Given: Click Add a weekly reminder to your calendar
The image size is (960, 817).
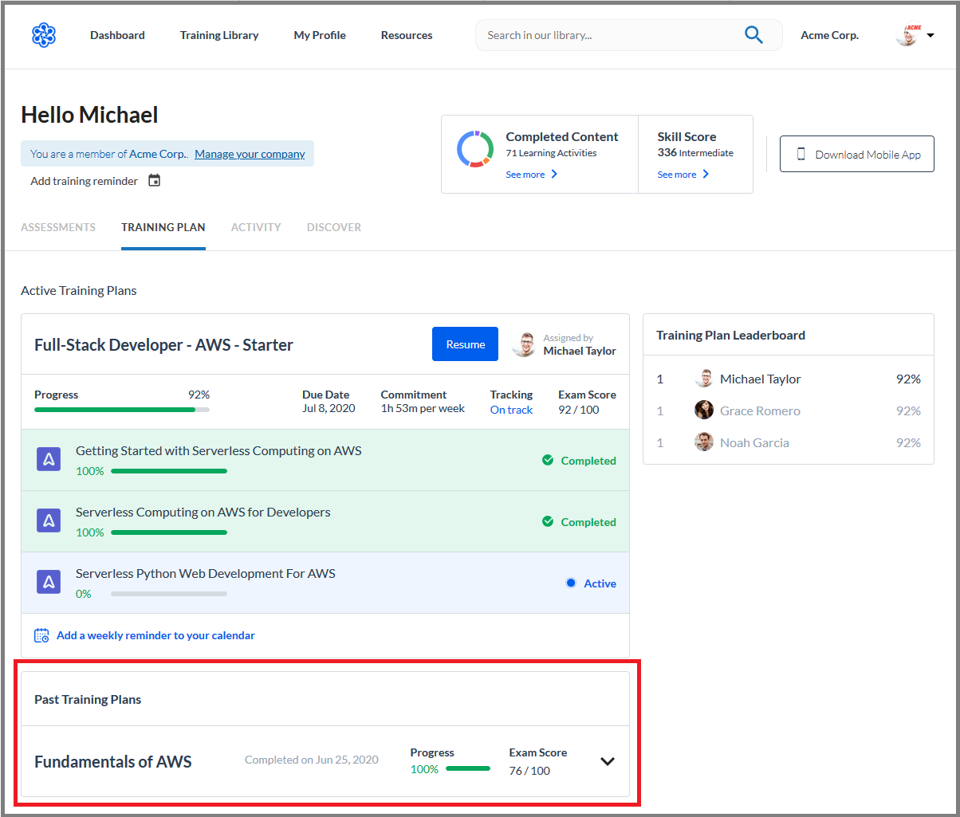Looking at the screenshot, I should (156, 636).
